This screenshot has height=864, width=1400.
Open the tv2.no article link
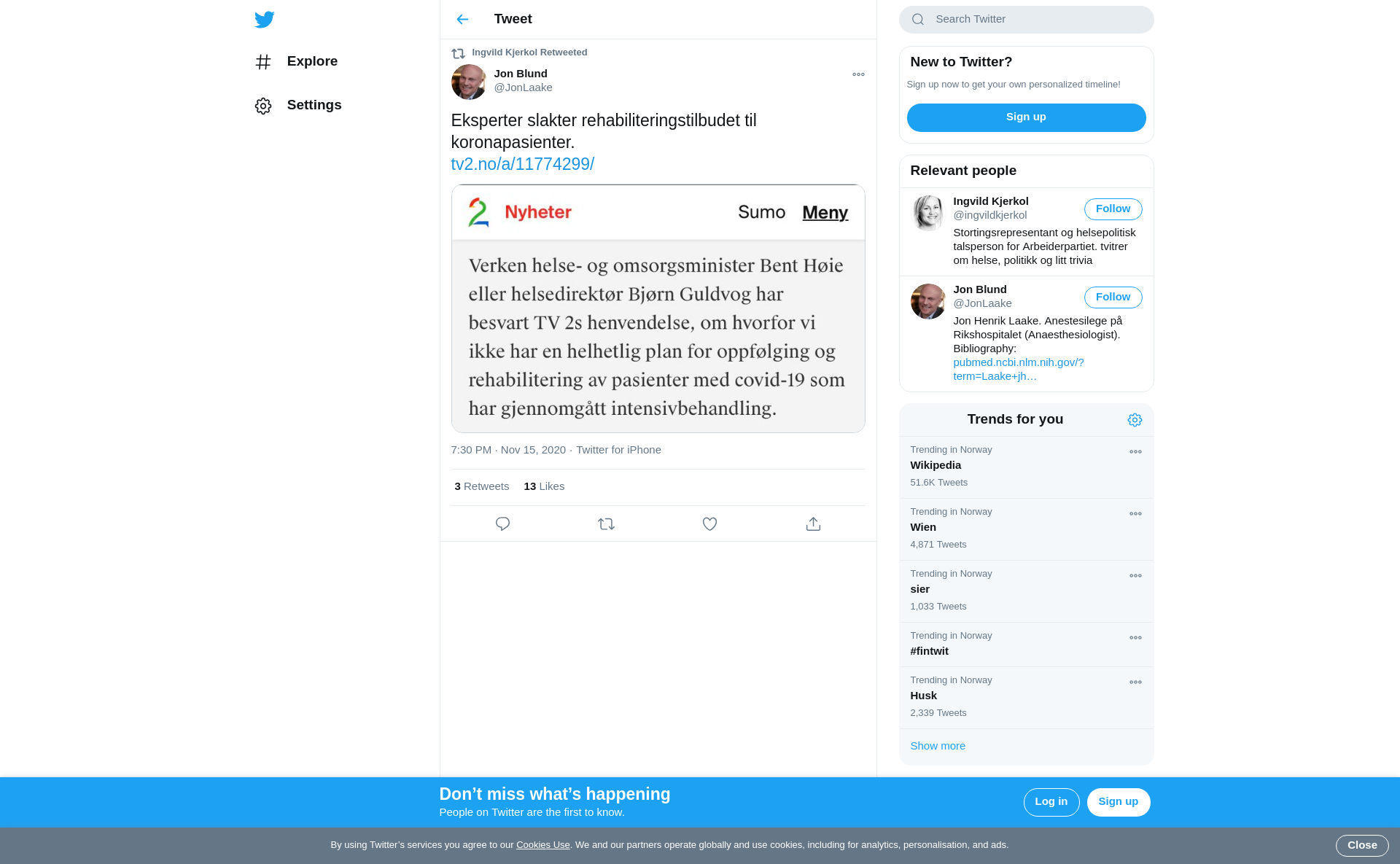pos(522,164)
